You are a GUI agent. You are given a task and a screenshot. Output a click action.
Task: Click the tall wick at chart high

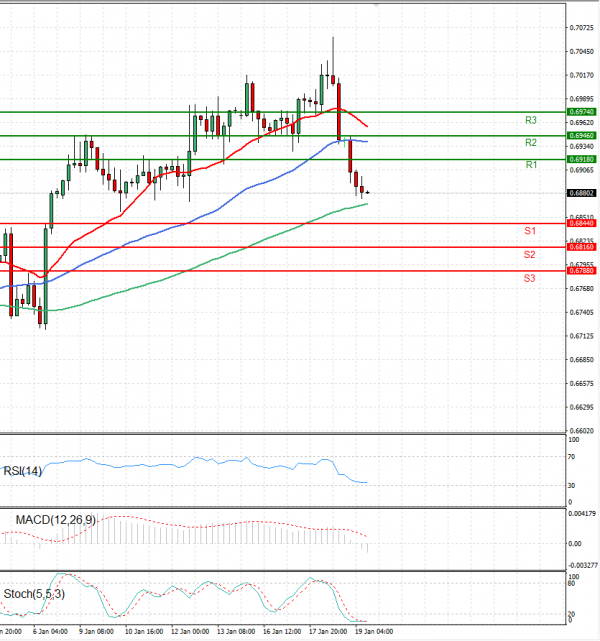[333, 55]
